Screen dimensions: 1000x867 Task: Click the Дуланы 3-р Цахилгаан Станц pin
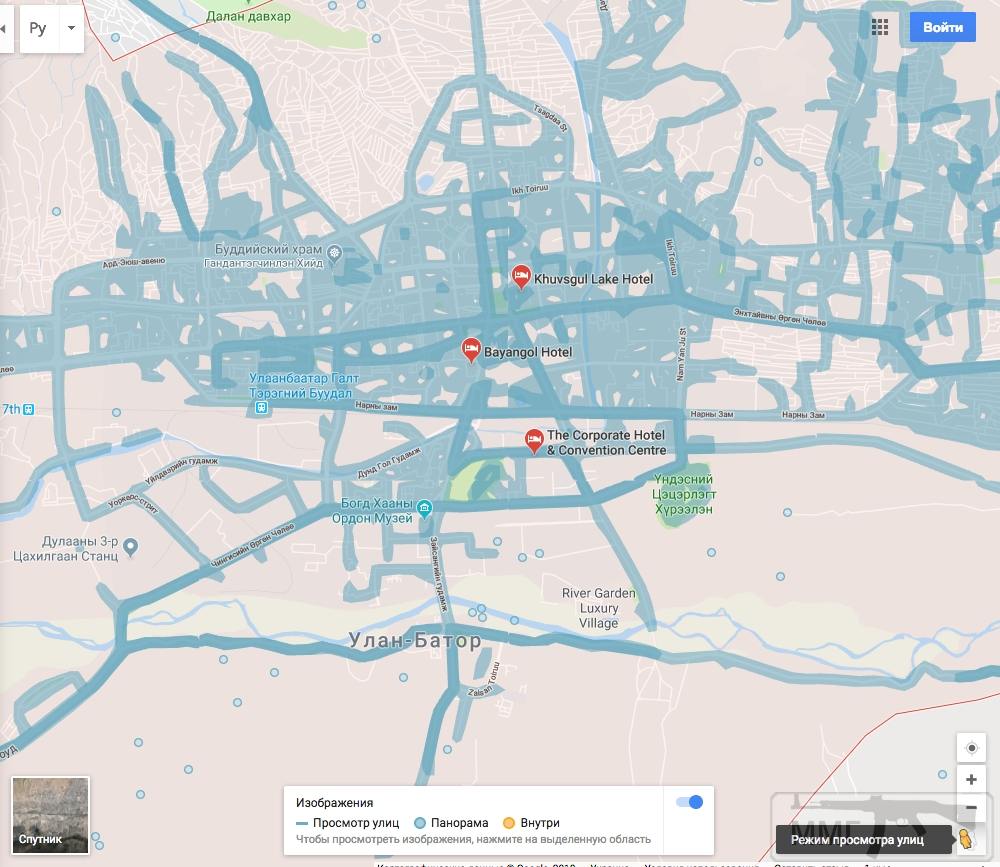[x=130, y=546]
